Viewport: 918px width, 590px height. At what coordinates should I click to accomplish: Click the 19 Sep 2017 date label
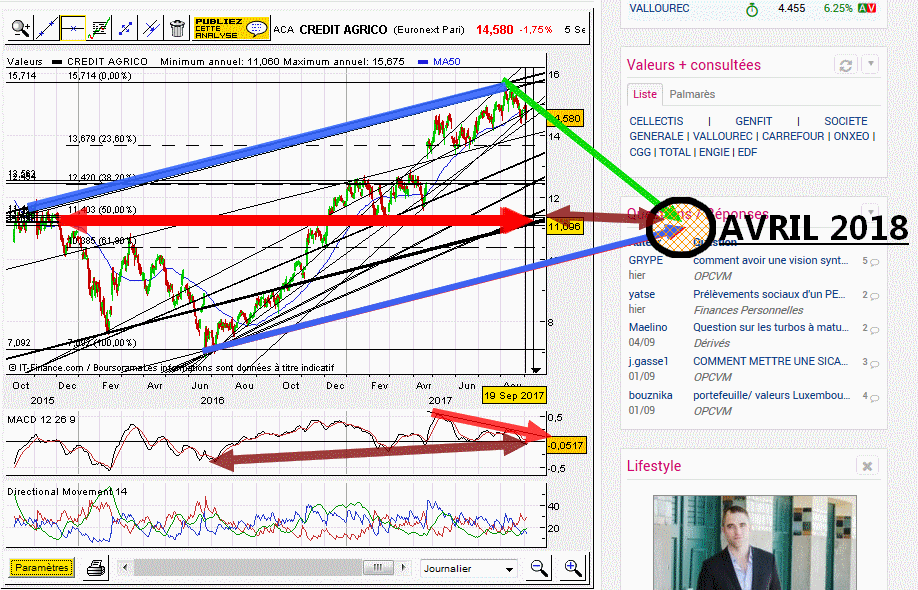click(514, 395)
